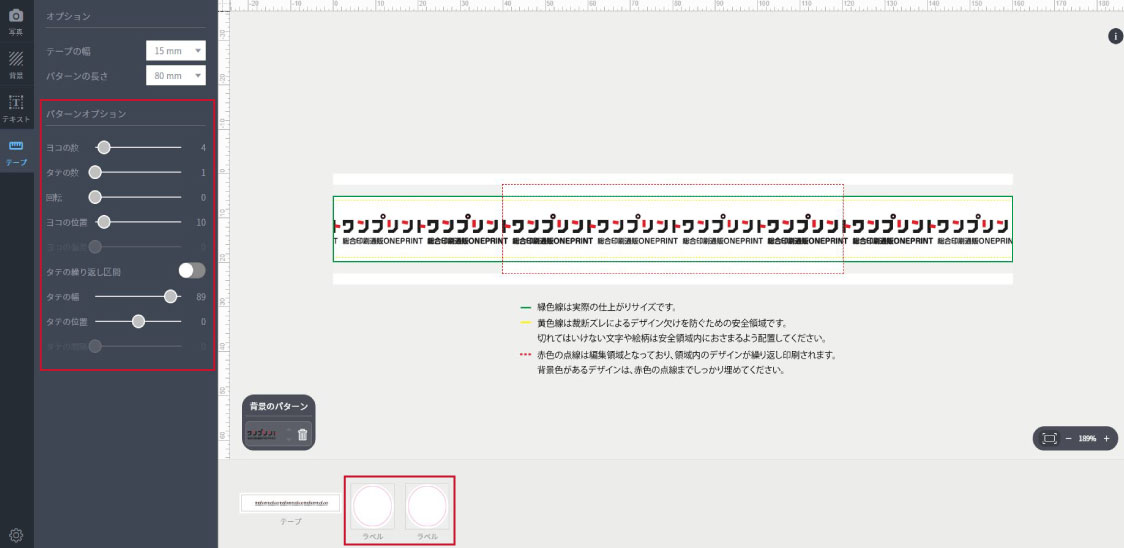Click the background pattern preview thumbnail
This screenshot has height=548, width=1124.
coord(266,434)
